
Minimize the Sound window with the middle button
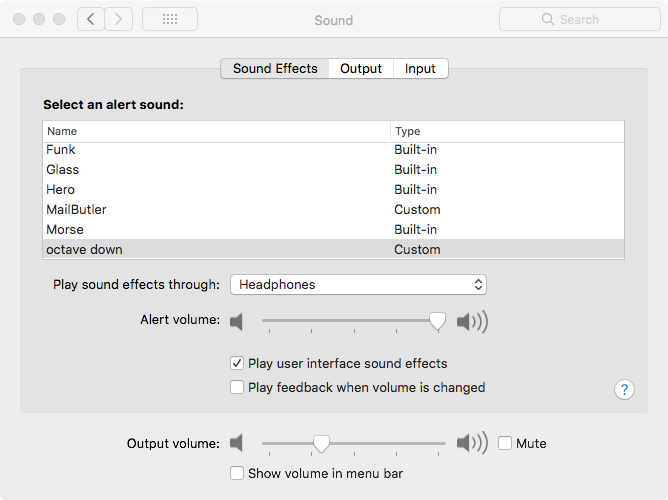pyautogui.click(x=39, y=19)
